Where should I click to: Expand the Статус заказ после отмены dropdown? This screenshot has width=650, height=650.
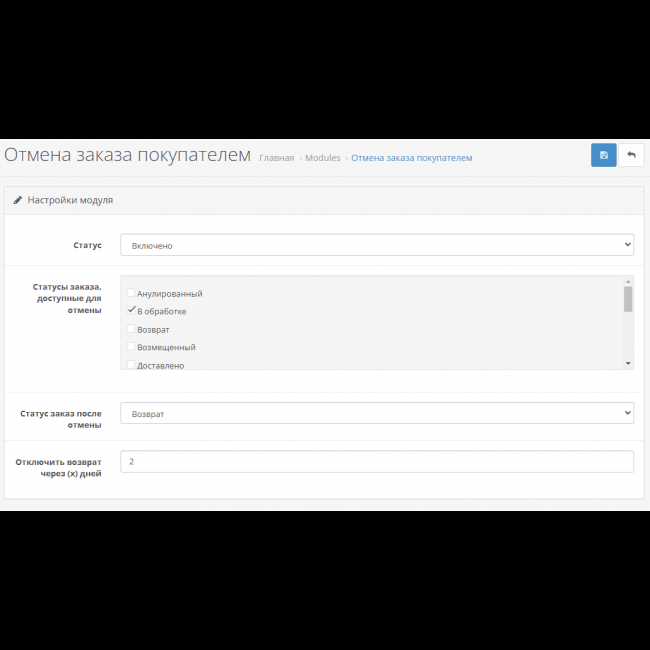376,413
